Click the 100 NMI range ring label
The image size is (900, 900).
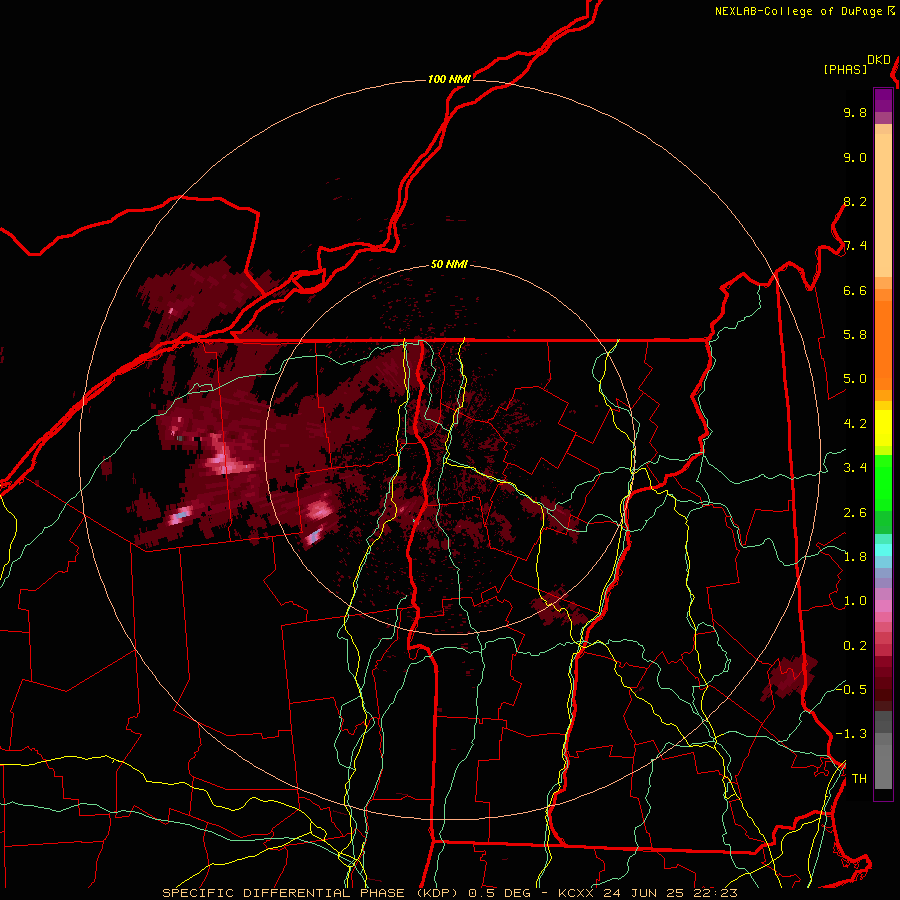pyautogui.click(x=449, y=79)
